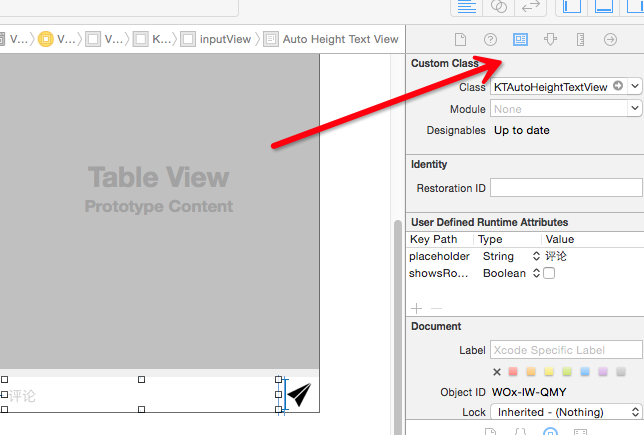Viewport: 644px width, 435px height.
Task: Select the Identity inspector tab
Action: pyautogui.click(x=520, y=39)
